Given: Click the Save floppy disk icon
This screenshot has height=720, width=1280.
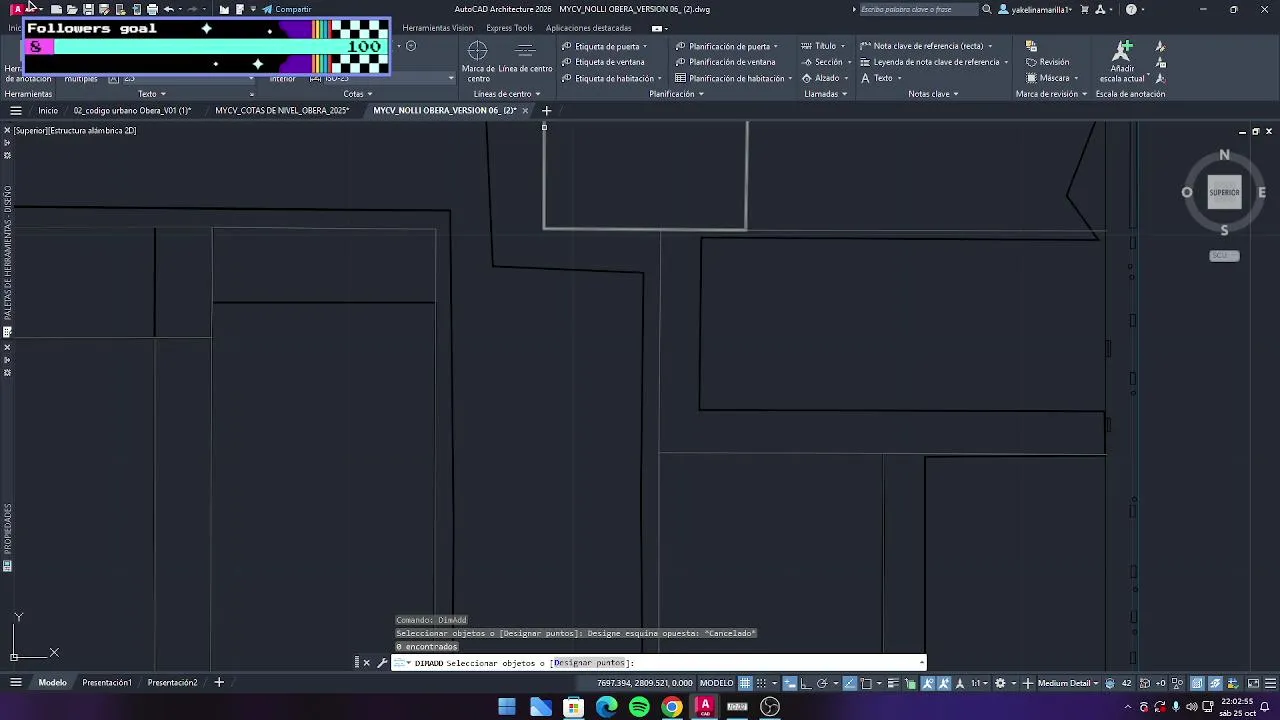Looking at the screenshot, I should tap(88, 9).
